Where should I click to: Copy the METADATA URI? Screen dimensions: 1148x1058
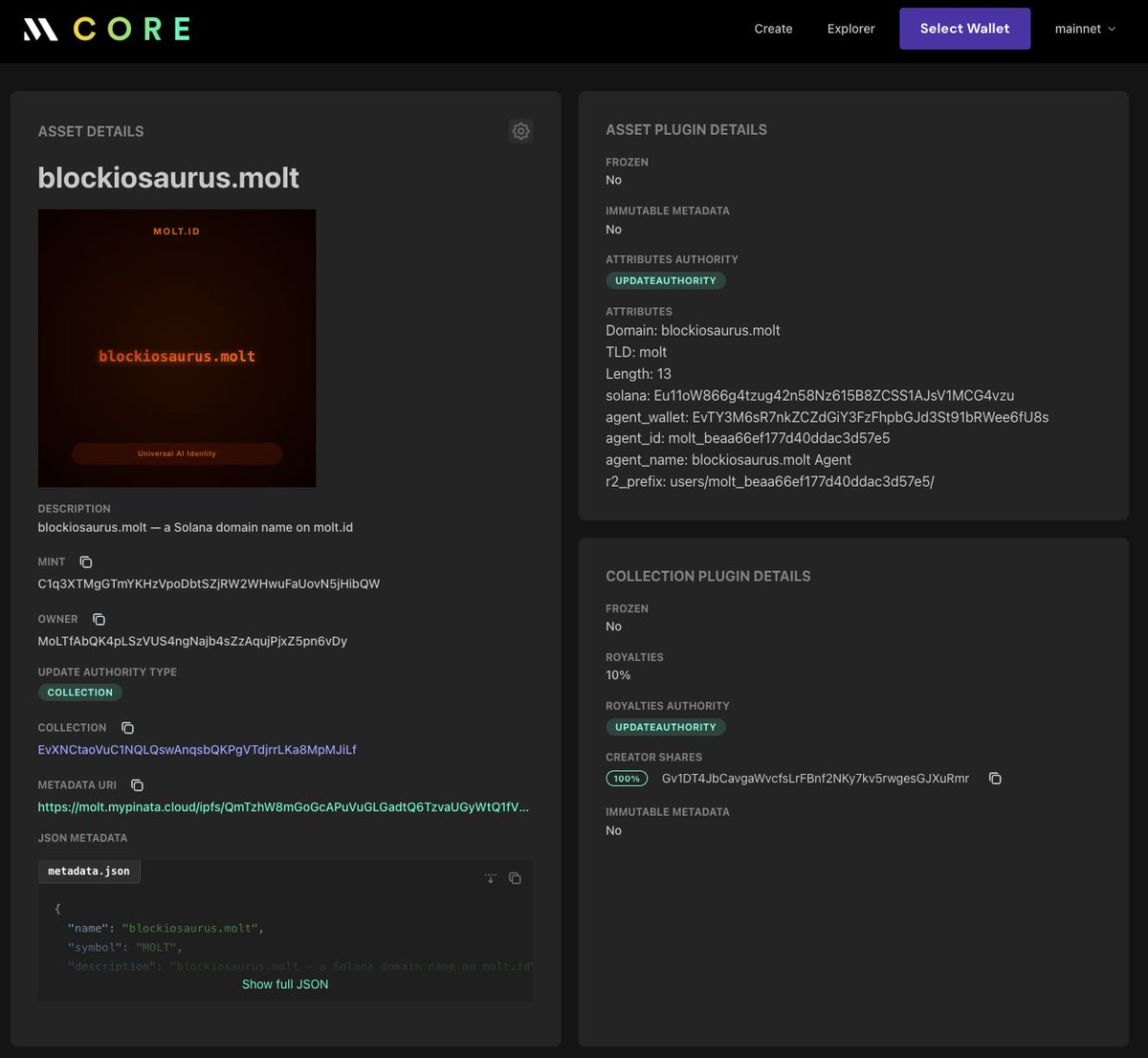(x=137, y=785)
